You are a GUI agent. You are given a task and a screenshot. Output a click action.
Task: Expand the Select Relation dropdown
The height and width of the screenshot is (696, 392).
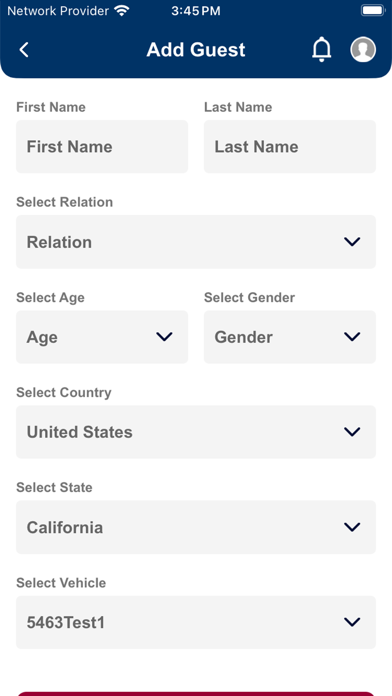(x=196, y=242)
